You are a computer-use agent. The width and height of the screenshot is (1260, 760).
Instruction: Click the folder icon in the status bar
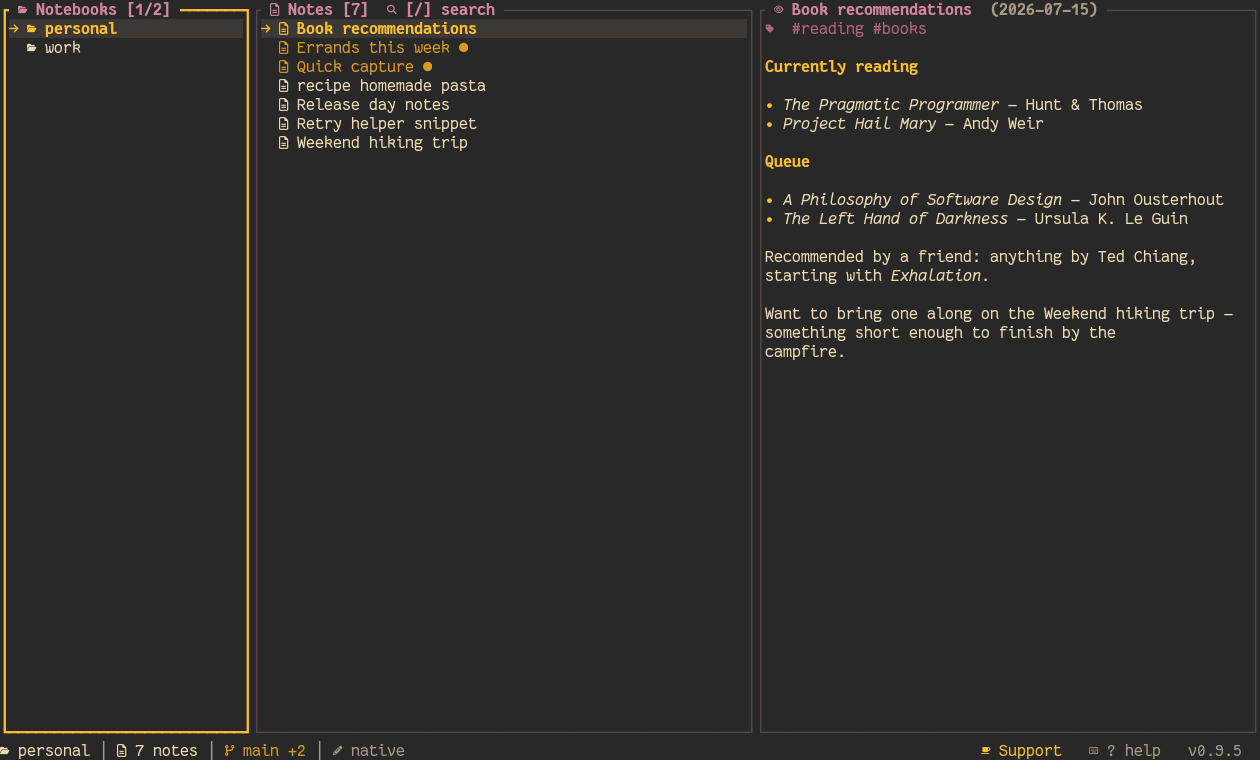pyautogui.click(x=5, y=751)
